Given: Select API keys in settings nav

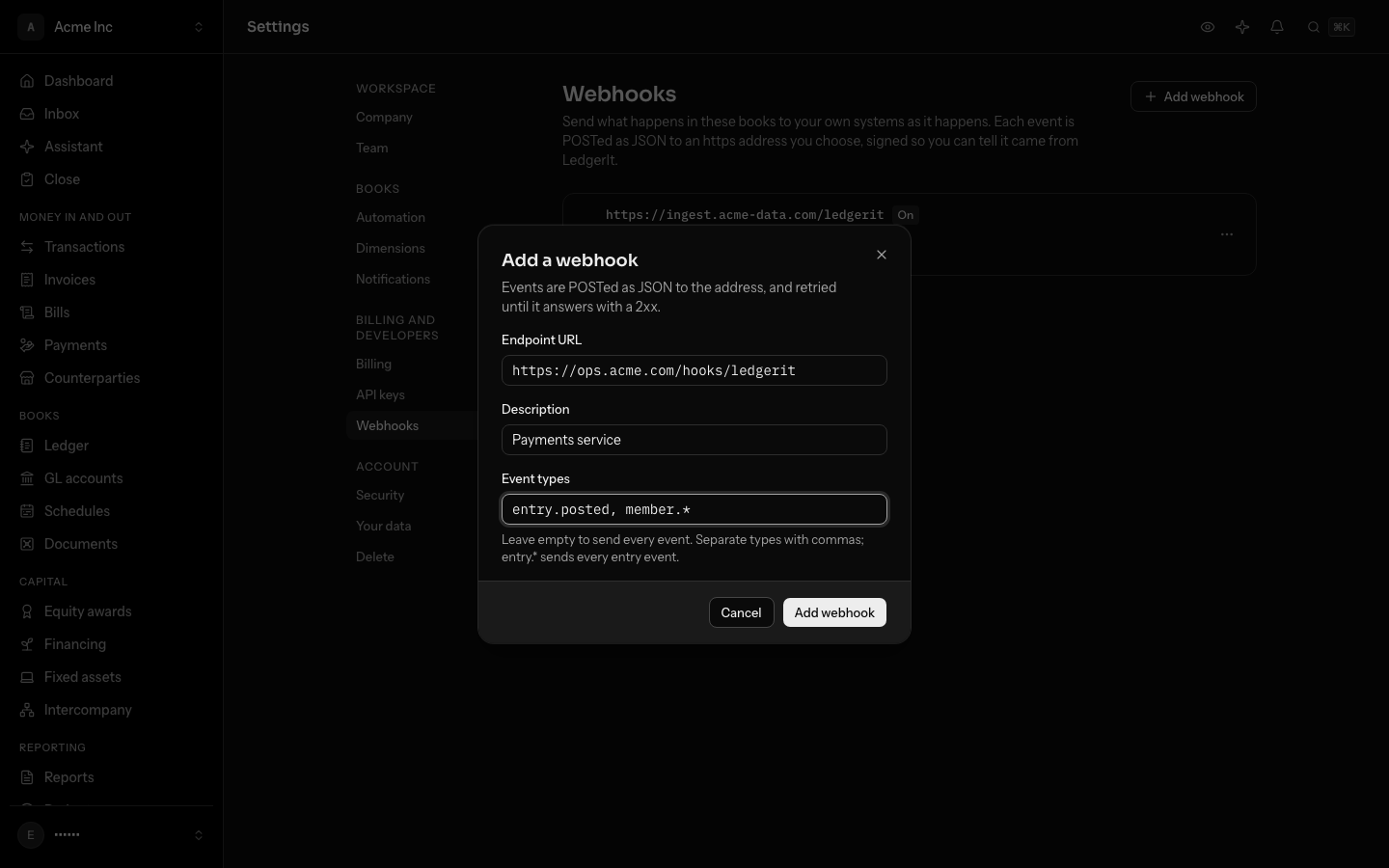Looking at the screenshot, I should (x=380, y=395).
